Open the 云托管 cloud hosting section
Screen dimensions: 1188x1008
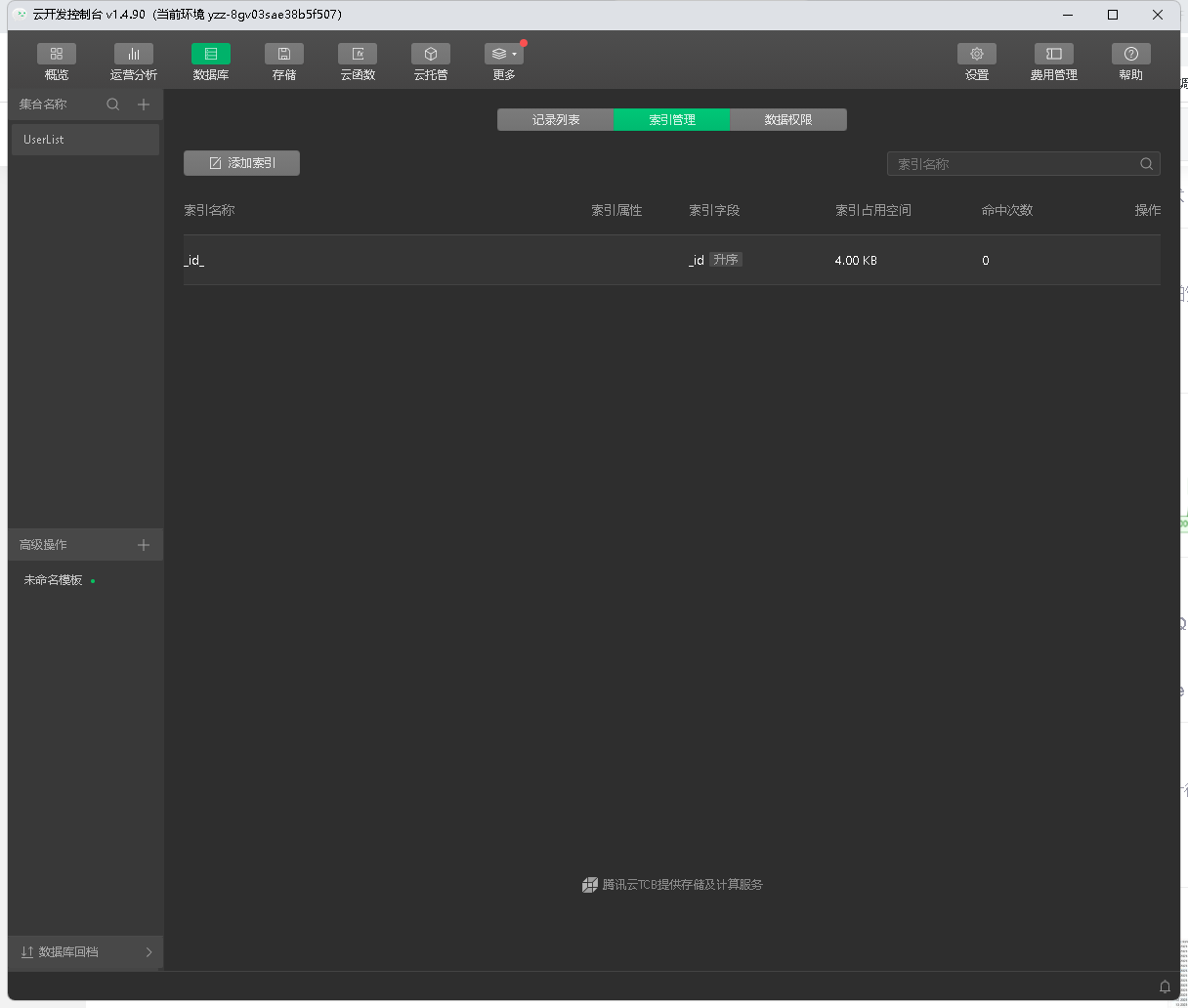(431, 63)
